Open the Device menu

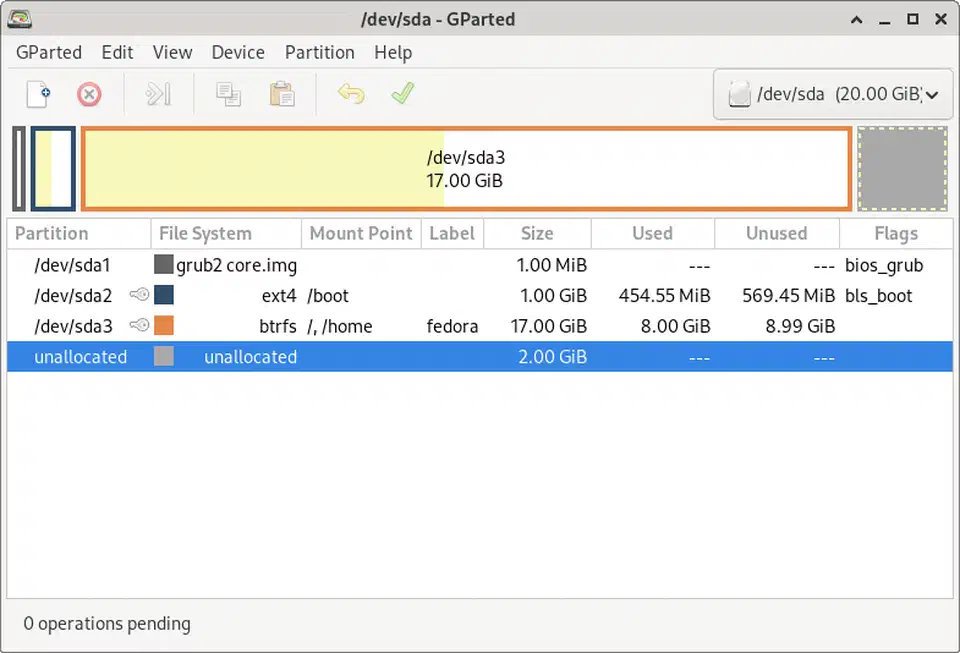(x=237, y=52)
